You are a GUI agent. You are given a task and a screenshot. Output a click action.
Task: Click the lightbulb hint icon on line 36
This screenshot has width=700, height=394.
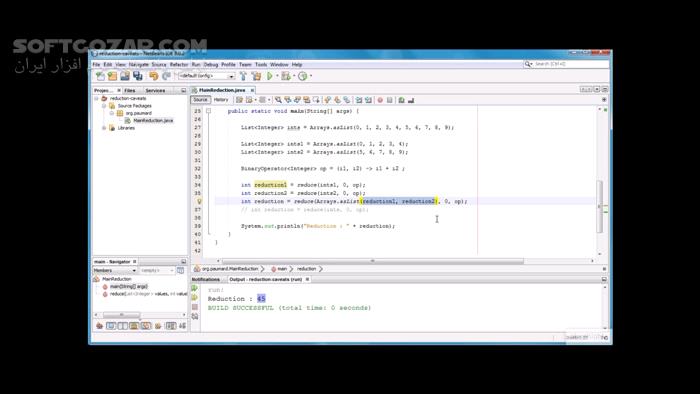point(200,201)
